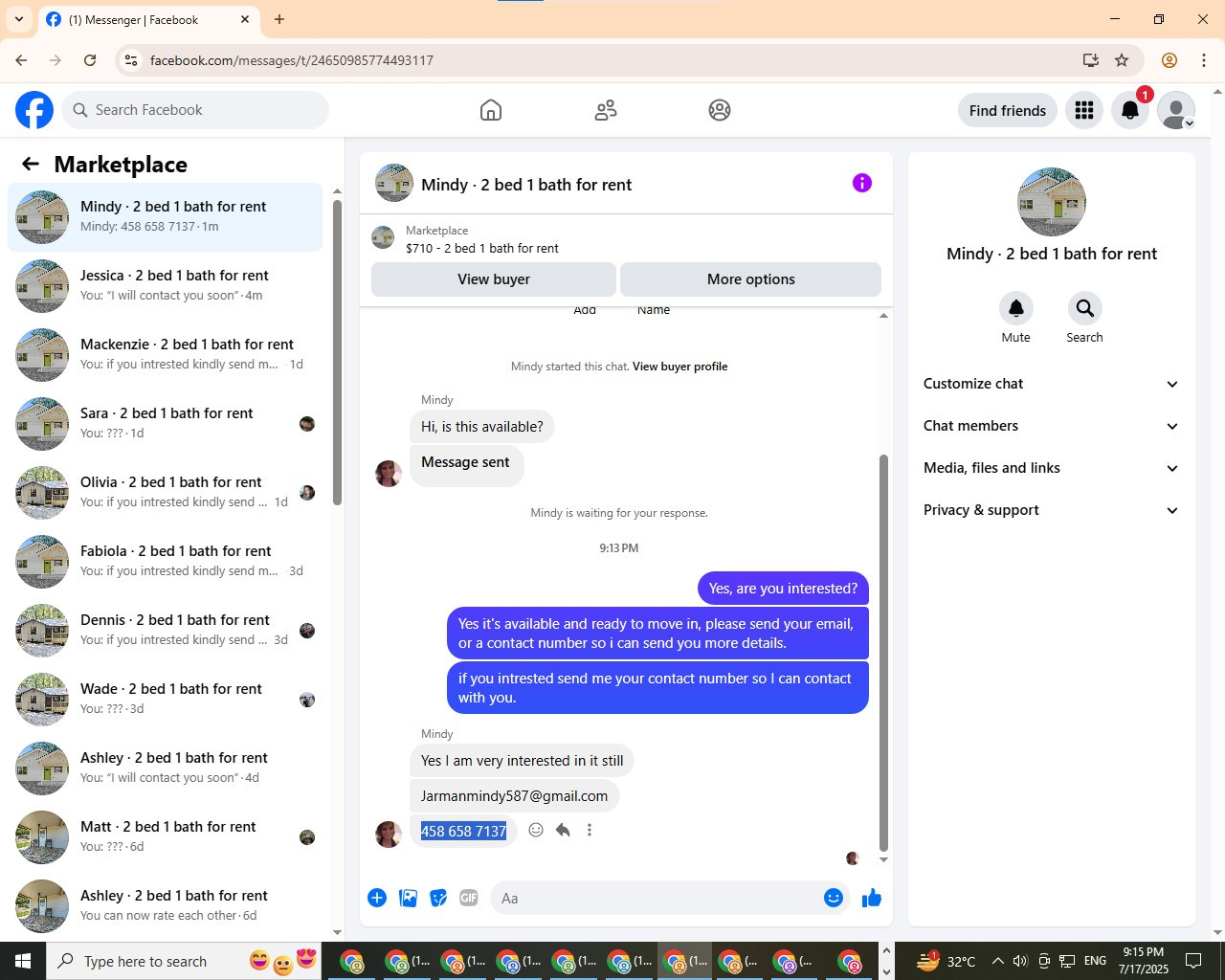The image size is (1225, 980).
Task: Choose a sticker in the composer
Action: coord(438,898)
